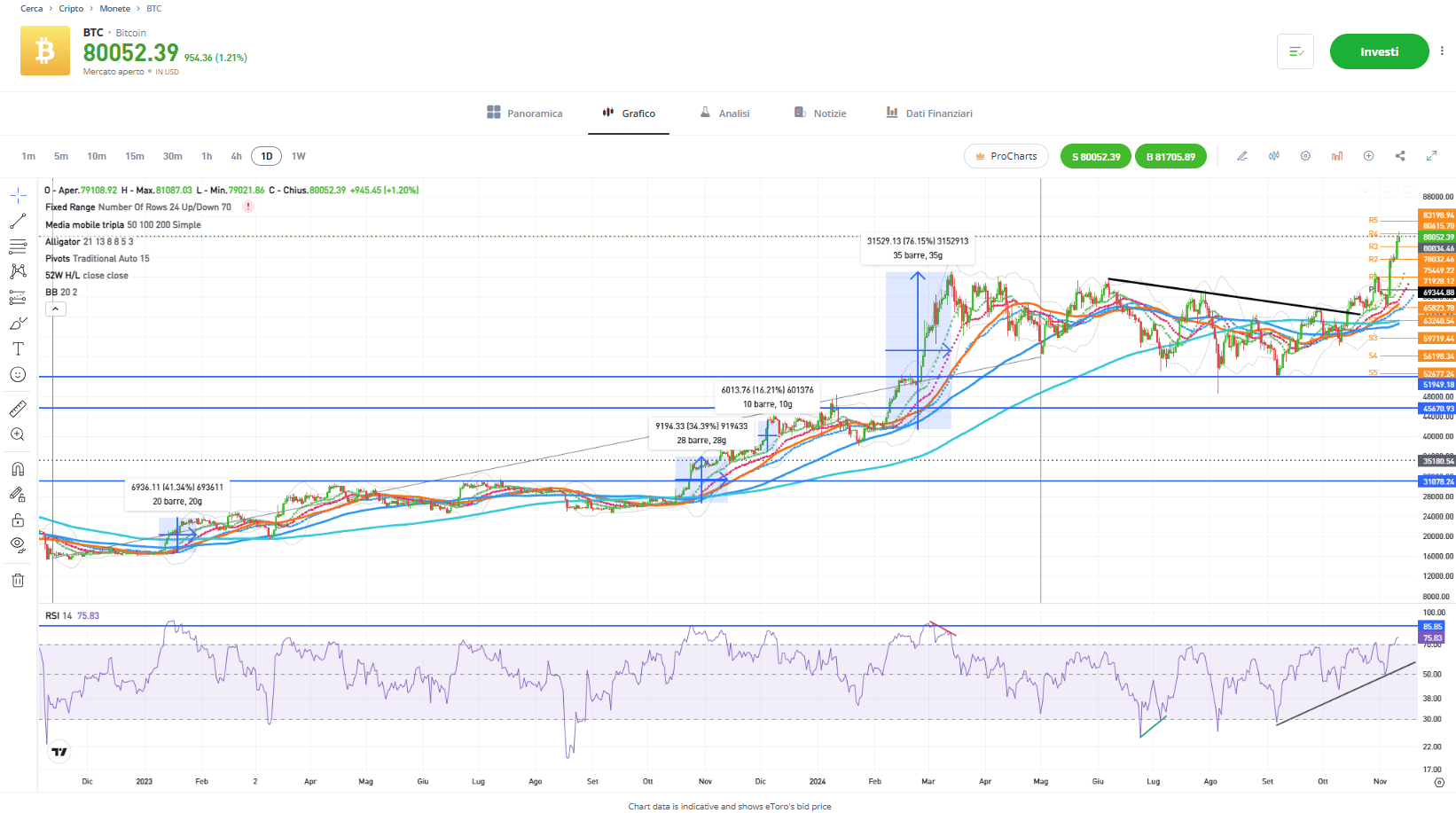Open the Notizie tab
The image size is (1456, 813).
[x=820, y=113]
